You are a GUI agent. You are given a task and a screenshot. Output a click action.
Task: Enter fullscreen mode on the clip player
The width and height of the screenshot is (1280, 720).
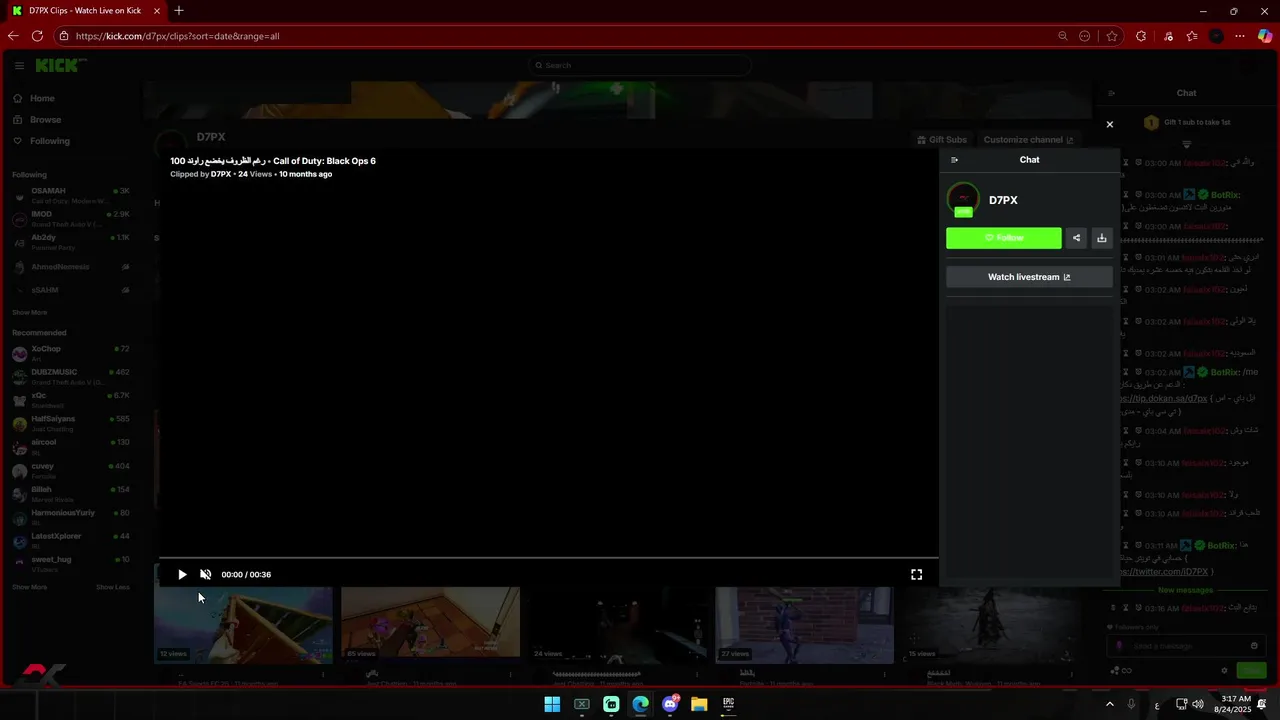tap(916, 574)
